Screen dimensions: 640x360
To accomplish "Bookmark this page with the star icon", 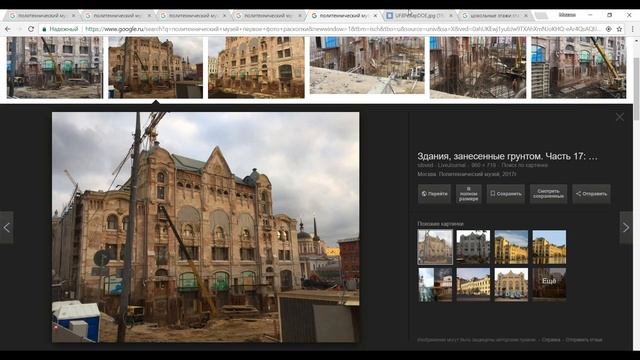I will (x=619, y=29).
